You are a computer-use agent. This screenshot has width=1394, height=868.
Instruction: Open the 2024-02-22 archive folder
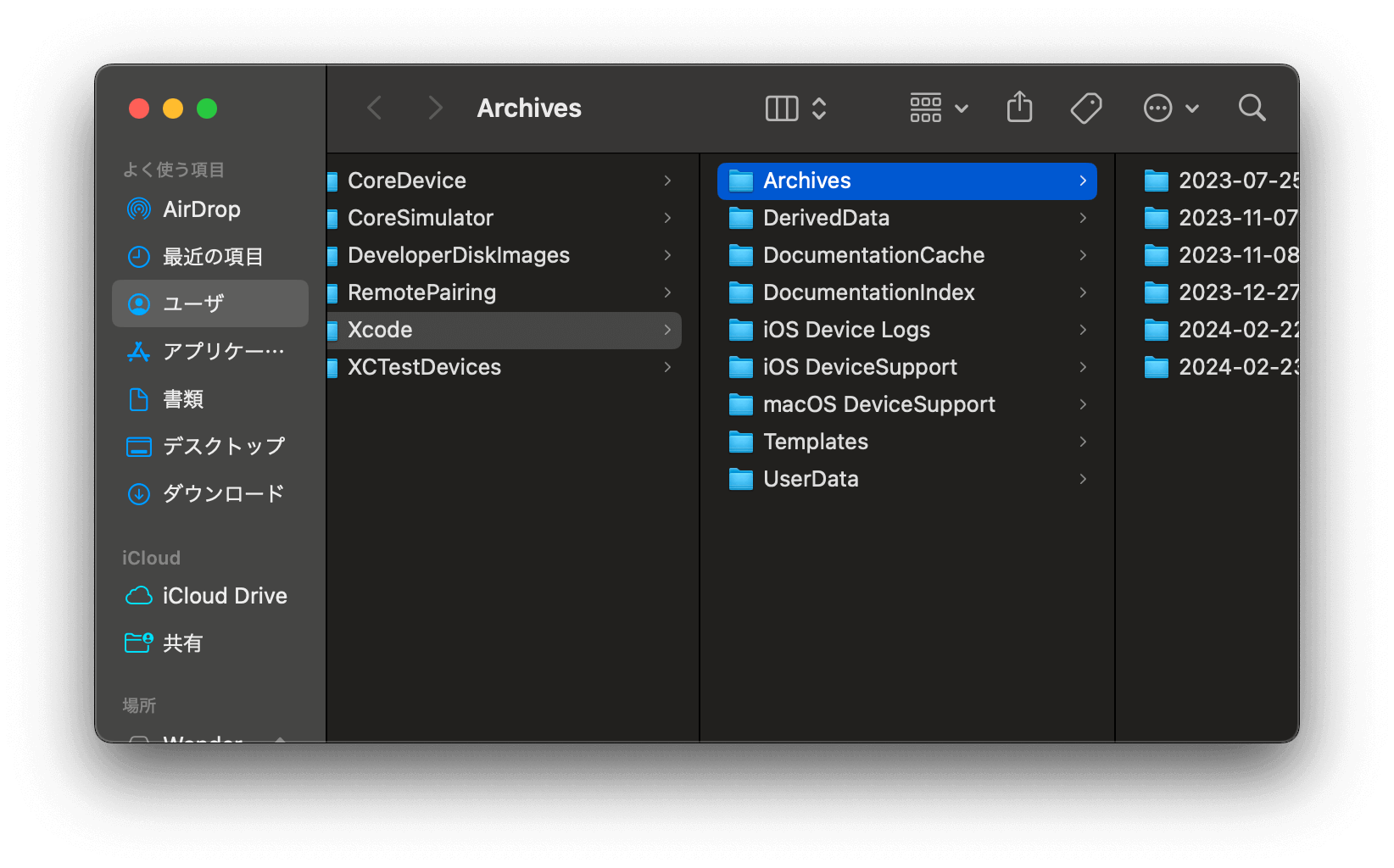1221,330
